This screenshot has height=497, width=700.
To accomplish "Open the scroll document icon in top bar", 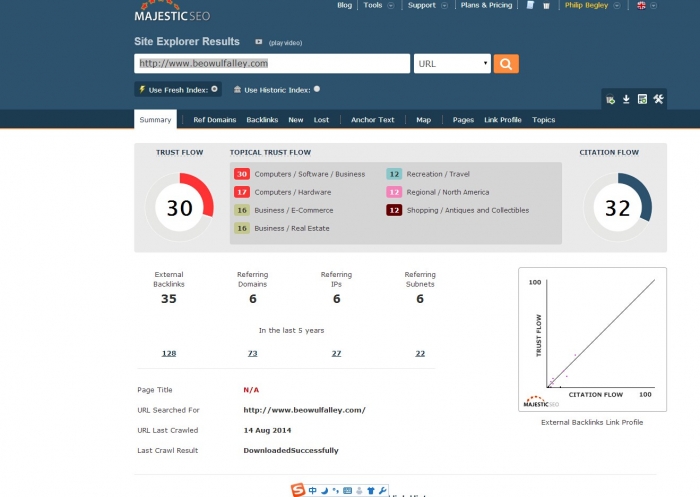I will coord(530,5).
